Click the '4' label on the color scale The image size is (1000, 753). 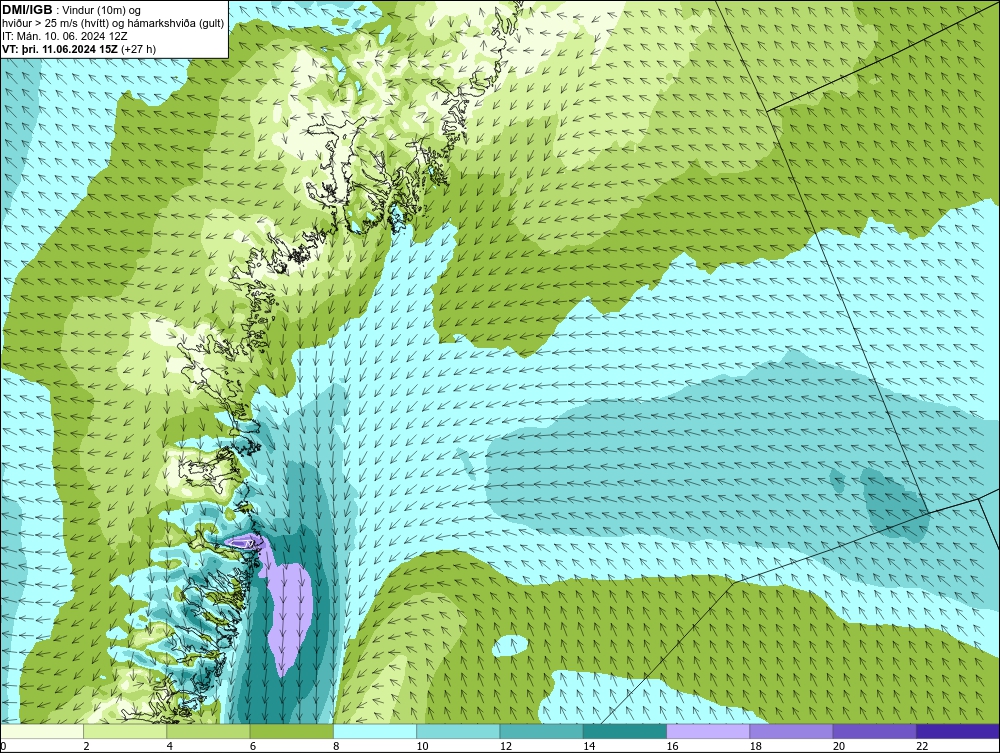pos(170,746)
